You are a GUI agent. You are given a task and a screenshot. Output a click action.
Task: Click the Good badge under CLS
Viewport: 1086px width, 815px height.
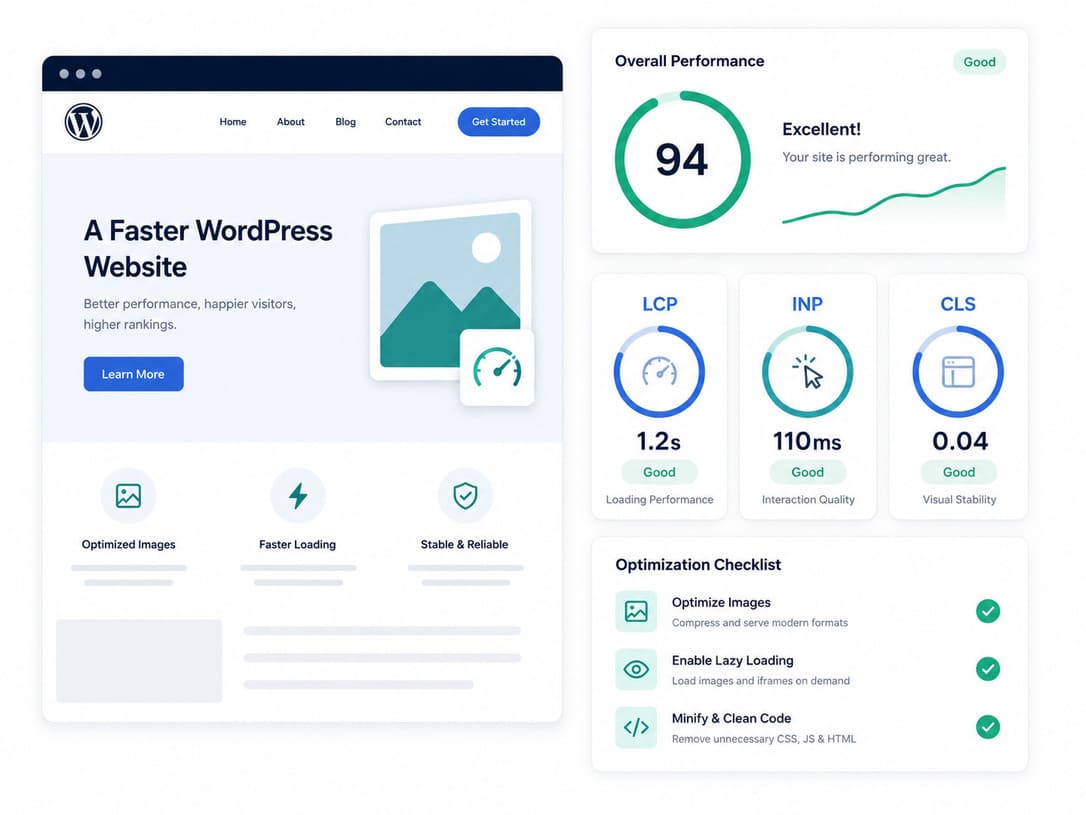(959, 472)
